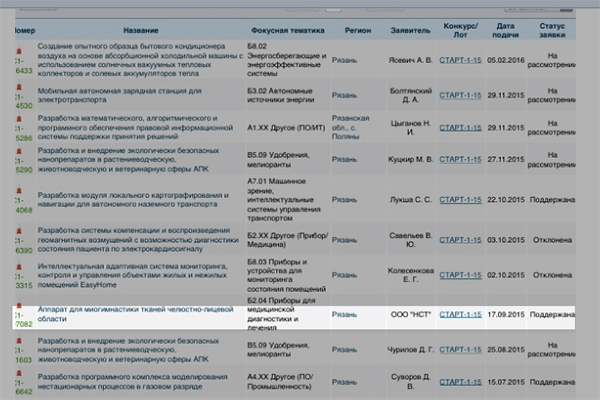This screenshot has height=400, width=600.
Task: Click the 'Заявитель' column header
Action: click(411, 30)
